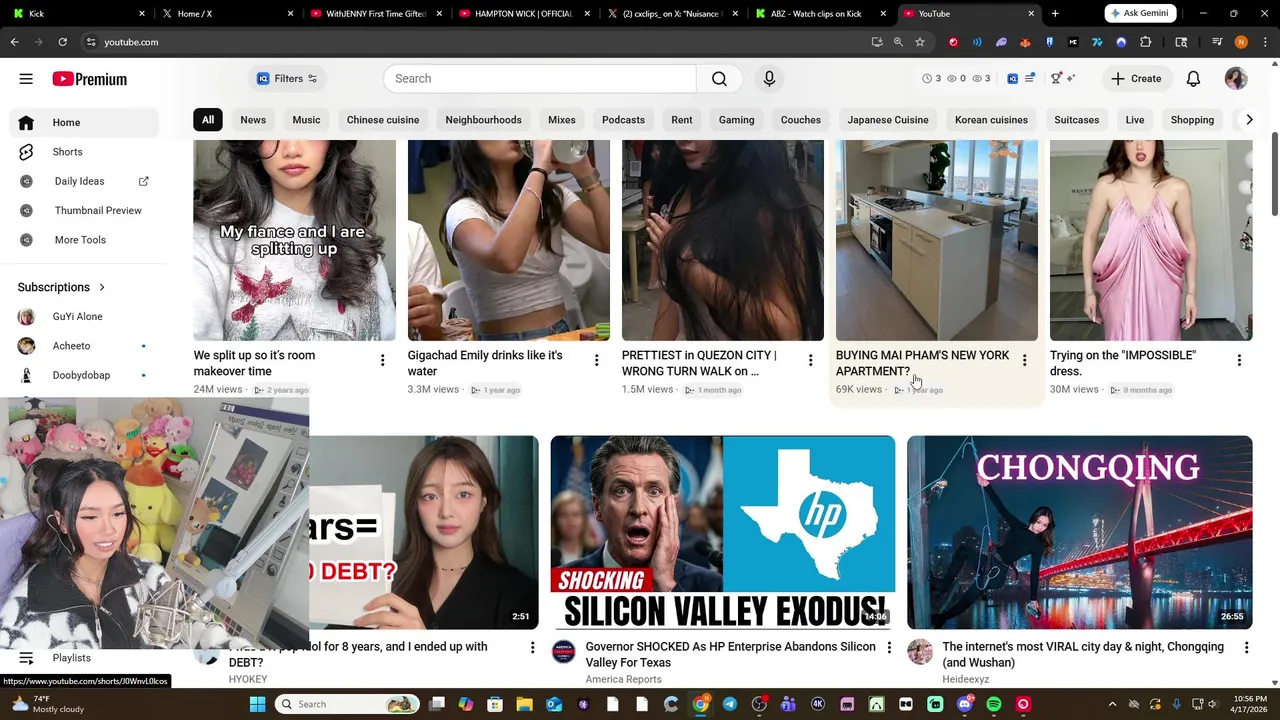The image size is (1280, 720).
Task: Open options for 'Governor SHOCKED' video
Action: point(889,648)
